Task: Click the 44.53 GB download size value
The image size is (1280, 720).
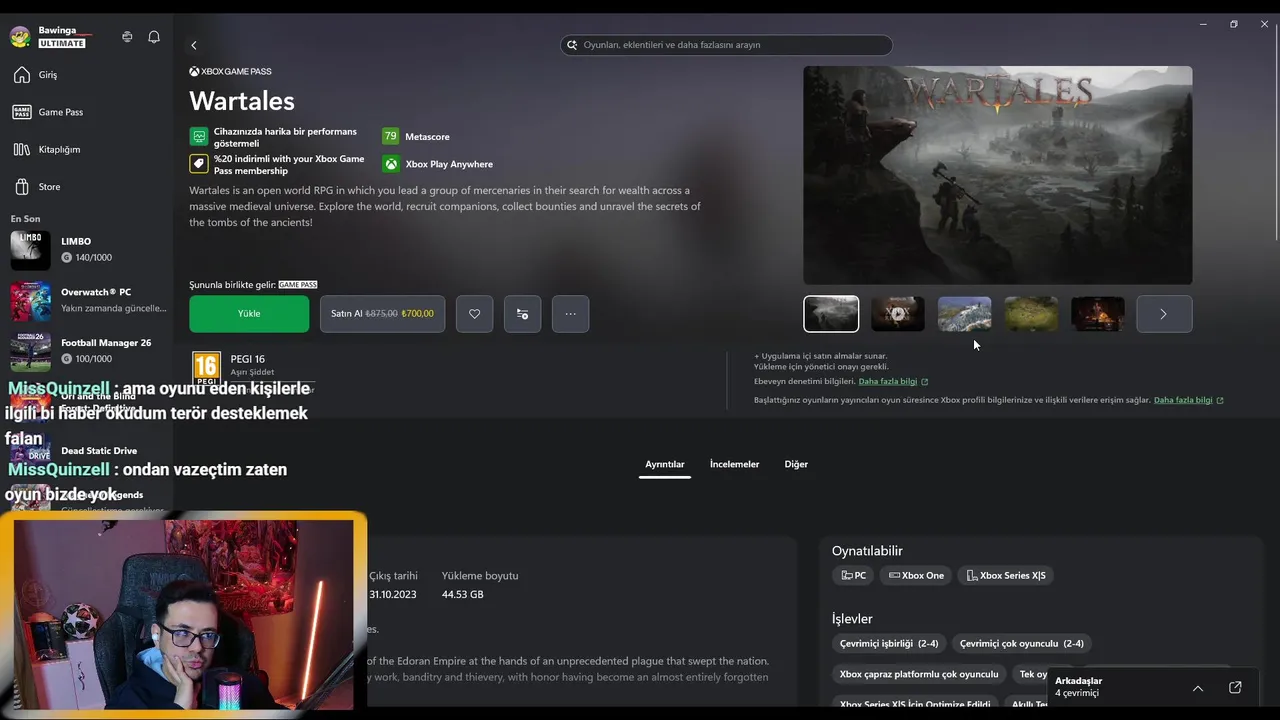Action: coord(463,594)
